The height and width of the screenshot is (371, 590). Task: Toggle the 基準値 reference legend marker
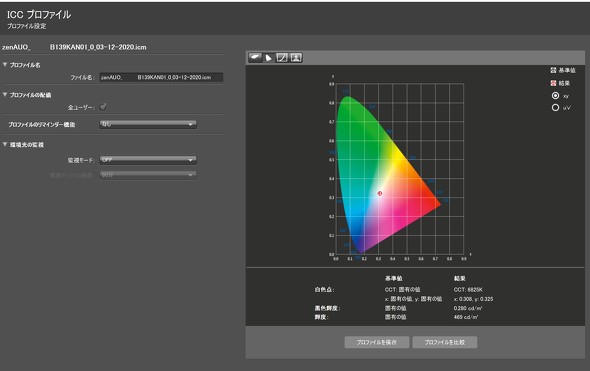click(553, 70)
